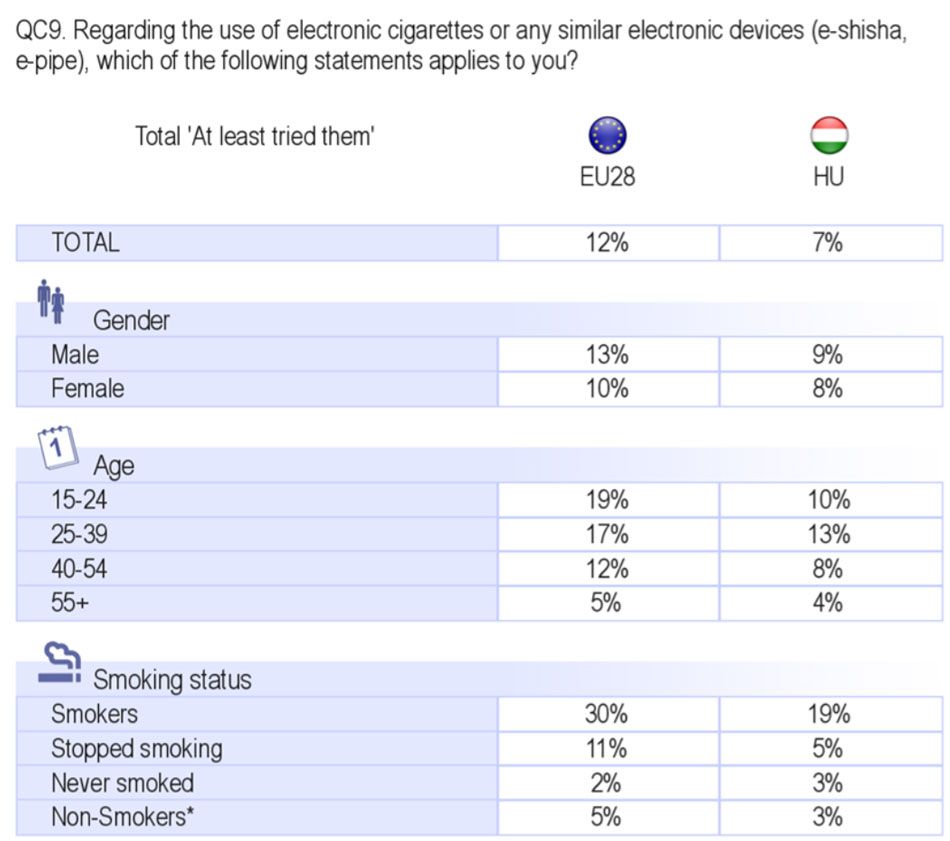The width and height of the screenshot is (950, 841).
Task: Select the Never smoked EU28 value
Action: [607, 782]
